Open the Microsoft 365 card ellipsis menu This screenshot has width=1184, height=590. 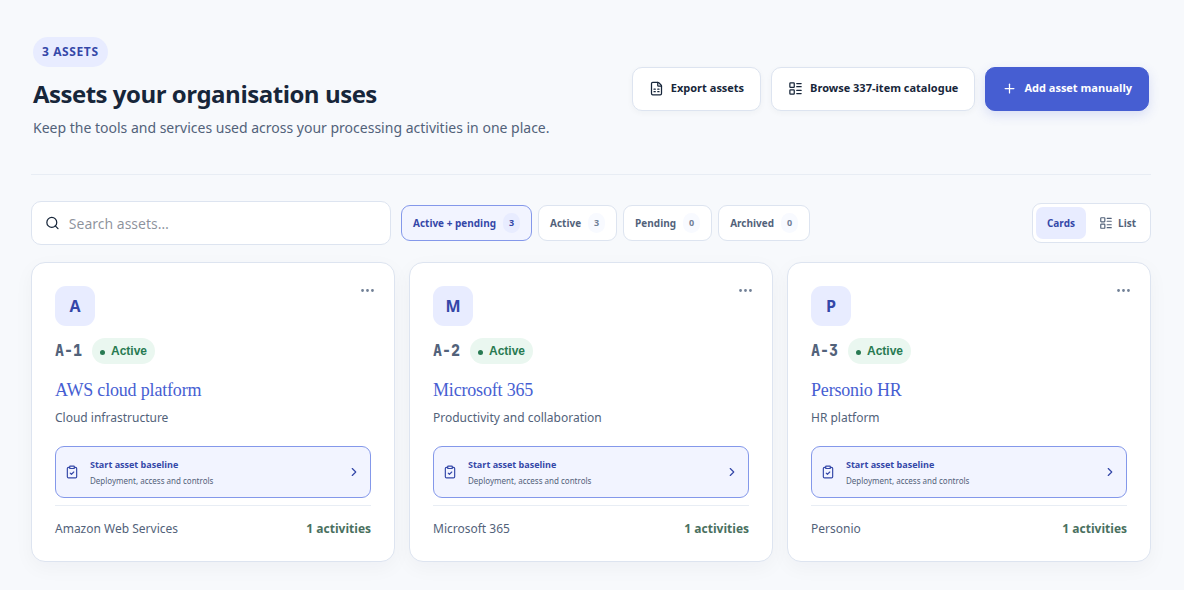point(745,290)
